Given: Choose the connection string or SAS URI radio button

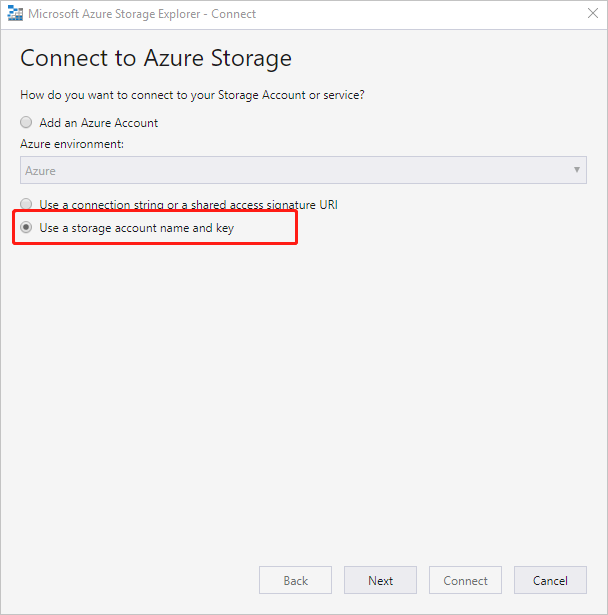Looking at the screenshot, I should click(26, 204).
